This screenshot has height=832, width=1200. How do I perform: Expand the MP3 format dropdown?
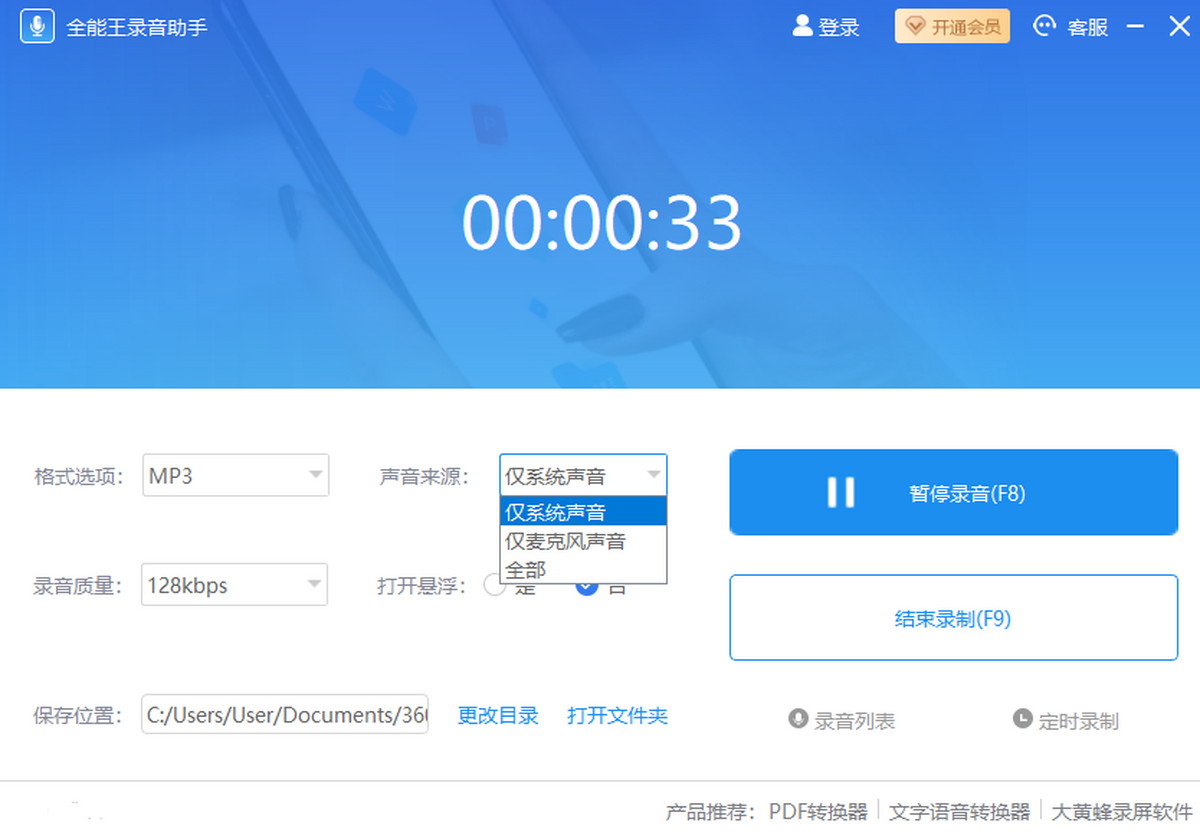point(315,474)
